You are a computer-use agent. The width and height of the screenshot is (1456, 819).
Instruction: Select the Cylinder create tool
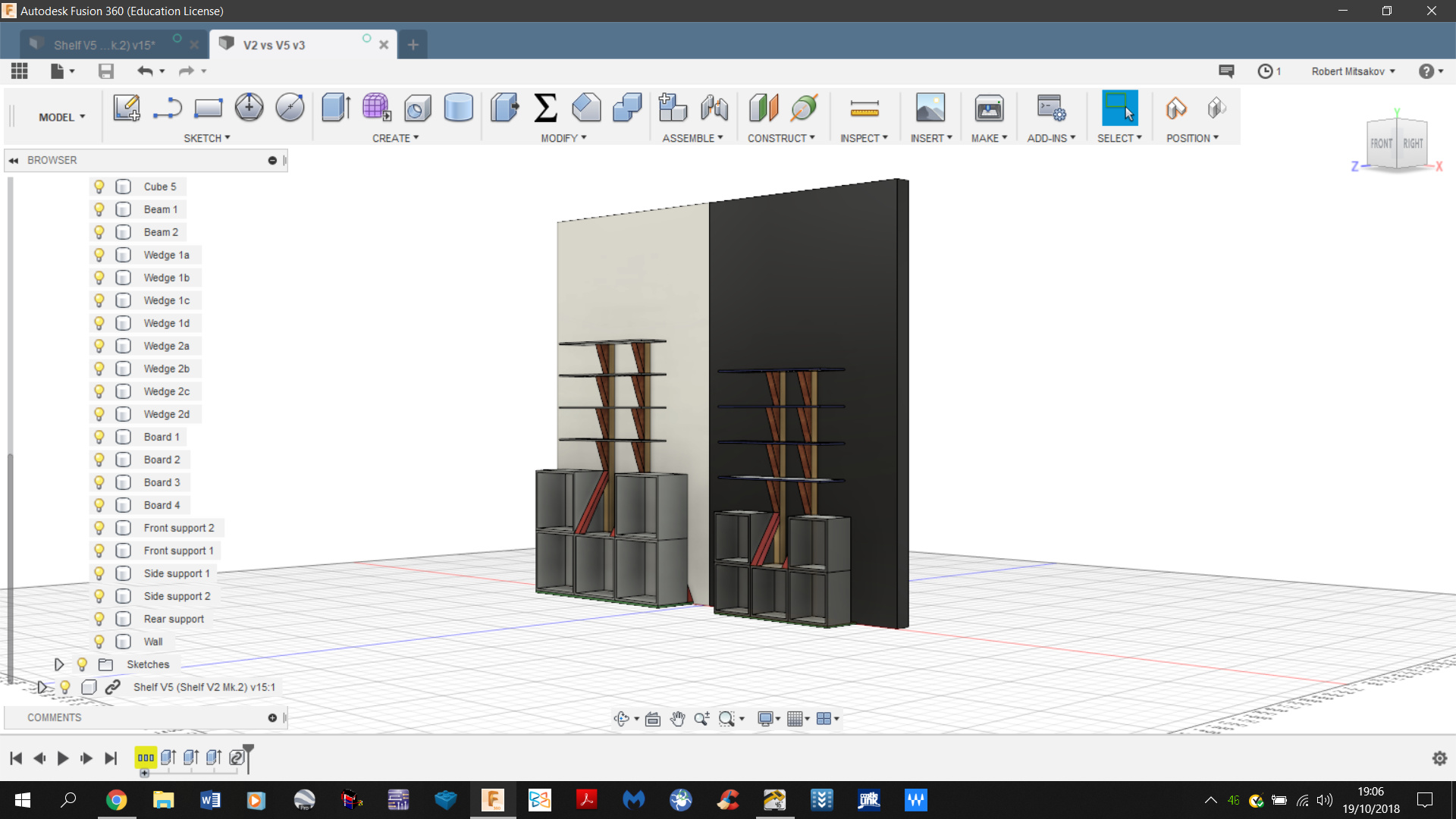point(458,108)
